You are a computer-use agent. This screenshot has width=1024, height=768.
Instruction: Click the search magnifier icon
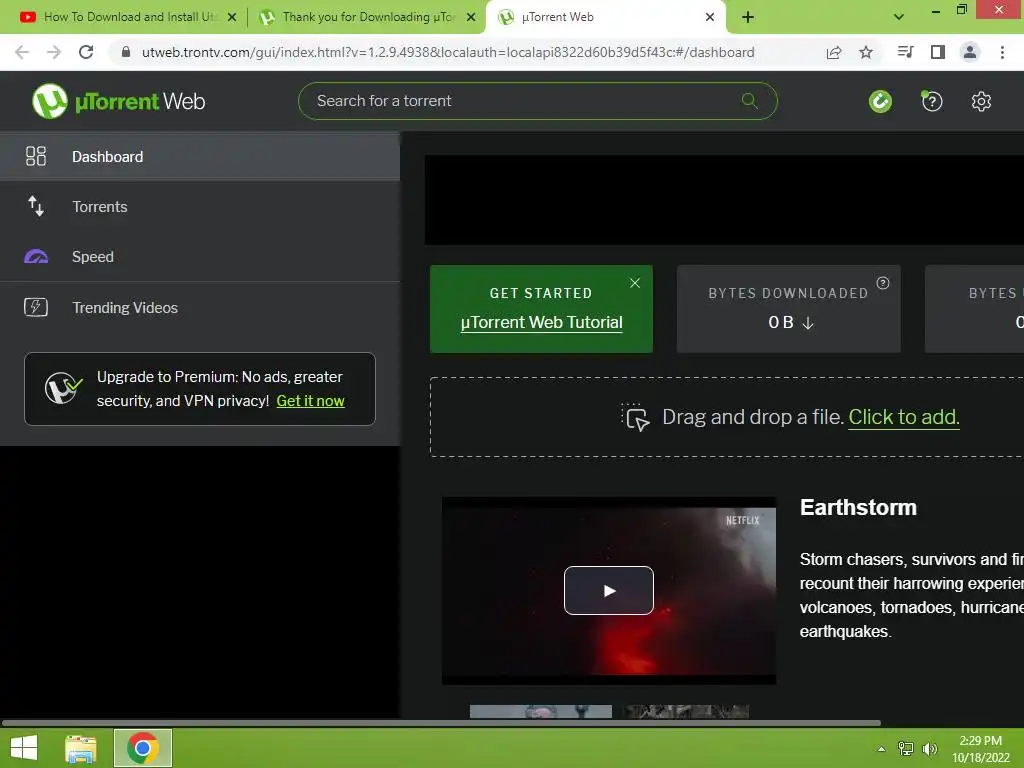(x=750, y=101)
